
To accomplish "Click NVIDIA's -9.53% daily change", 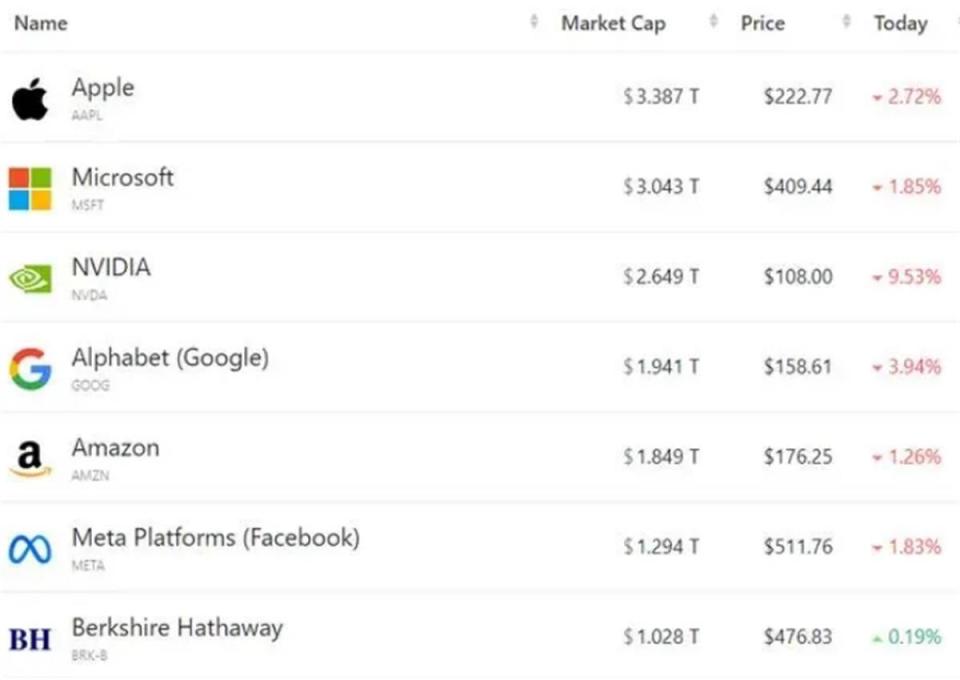I will pyautogui.click(x=907, y=277).
